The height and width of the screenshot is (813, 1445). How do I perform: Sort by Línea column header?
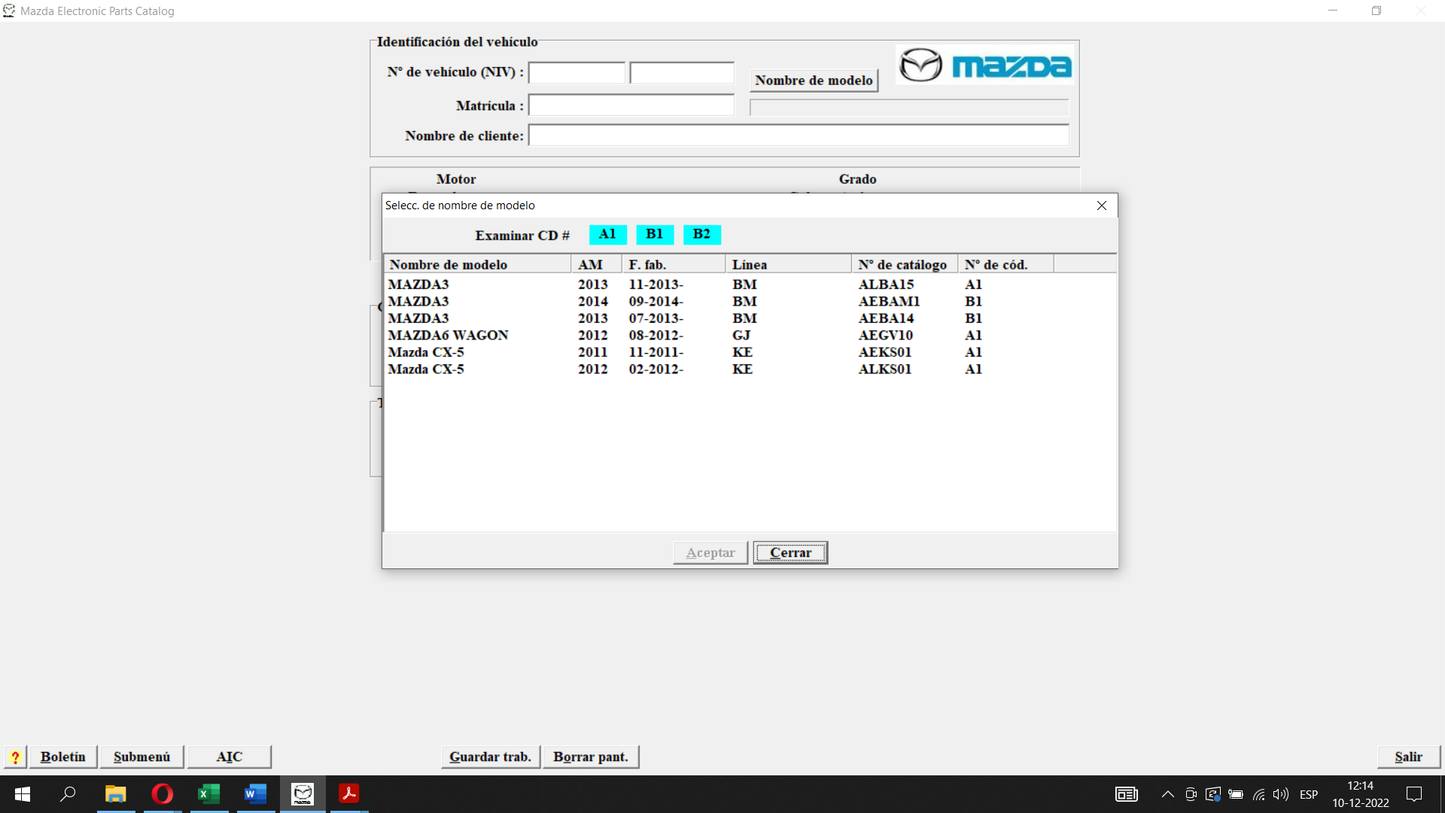click(x=789, y=264)
